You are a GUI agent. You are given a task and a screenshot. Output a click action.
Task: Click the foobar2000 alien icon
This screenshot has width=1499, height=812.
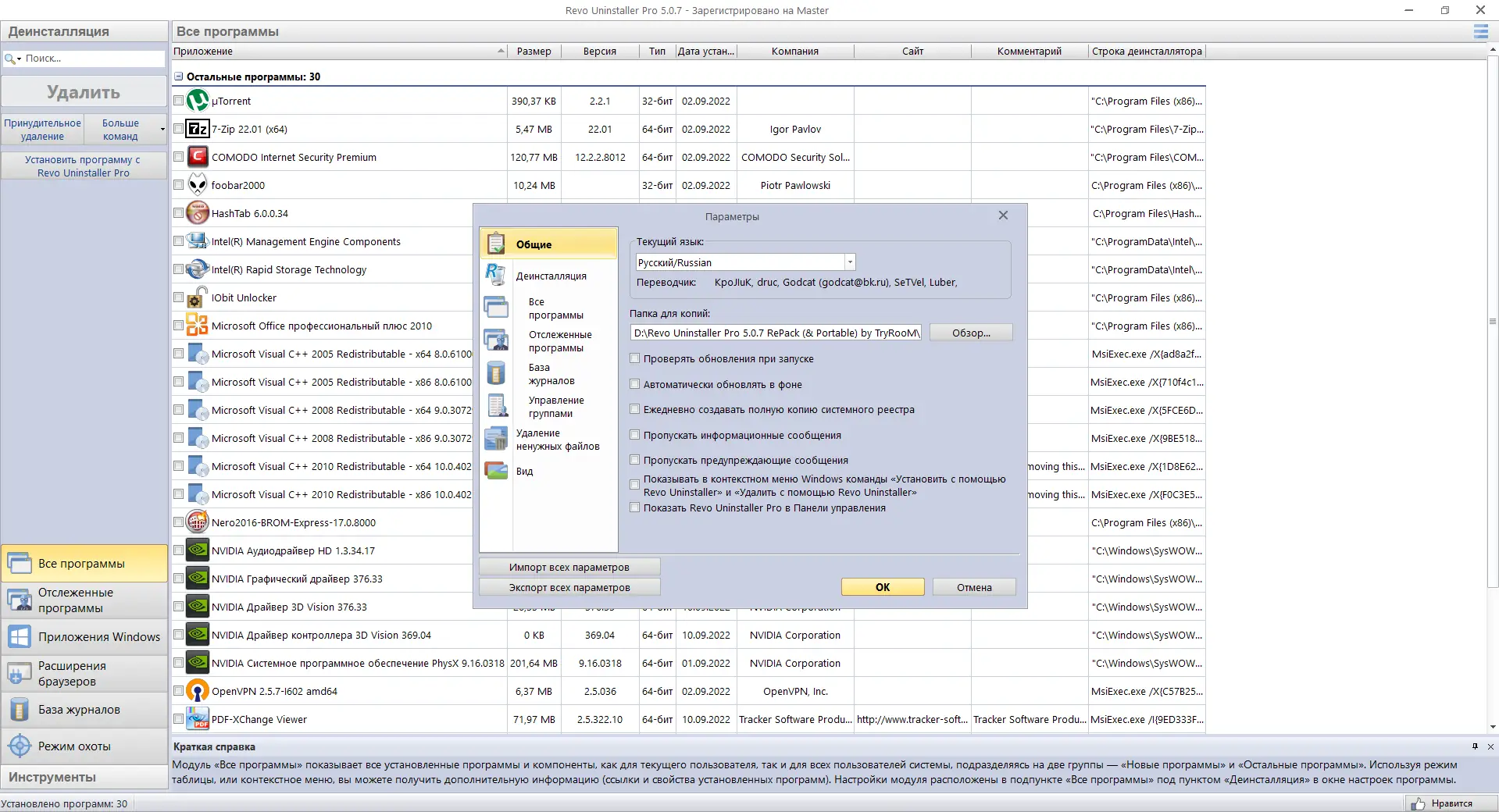pos(198,185)
